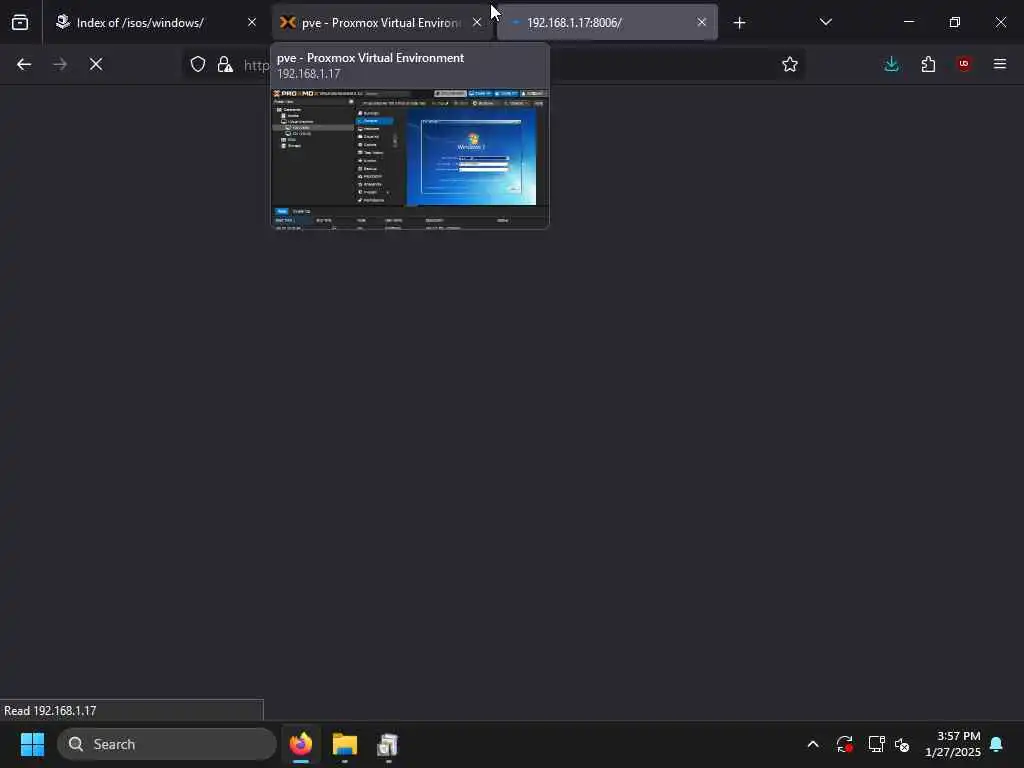Open uBlock Origin popup

[964, 64]
